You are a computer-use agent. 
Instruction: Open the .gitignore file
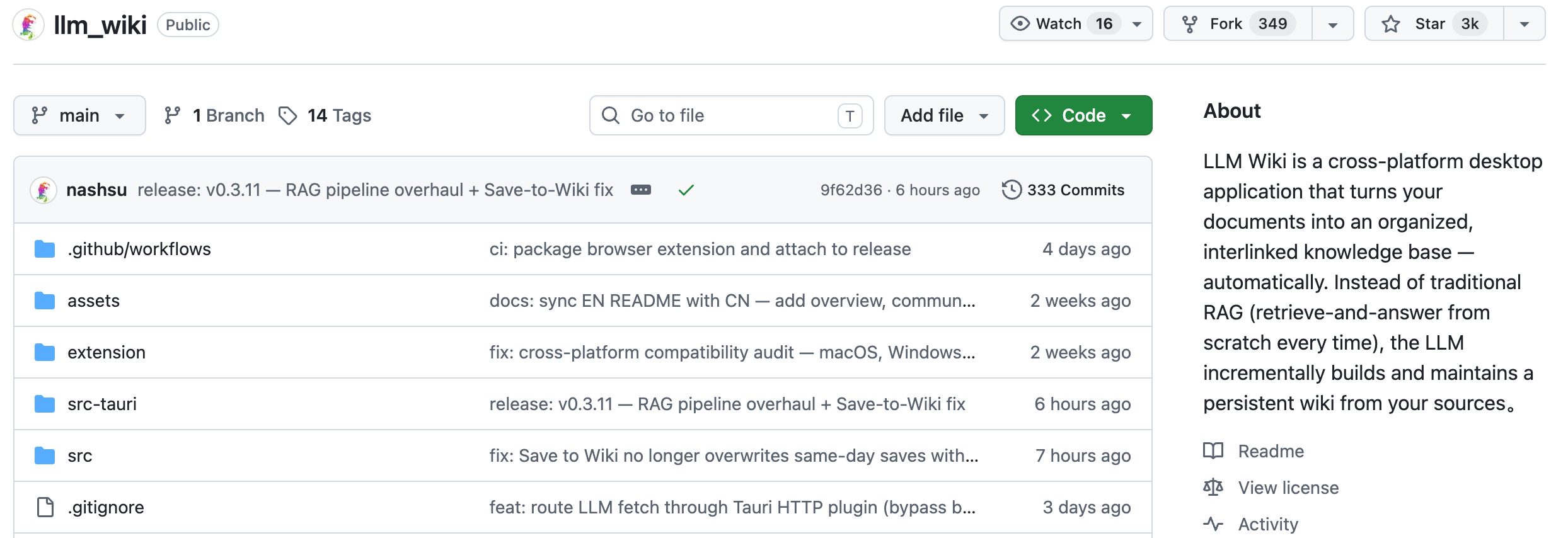106,508
